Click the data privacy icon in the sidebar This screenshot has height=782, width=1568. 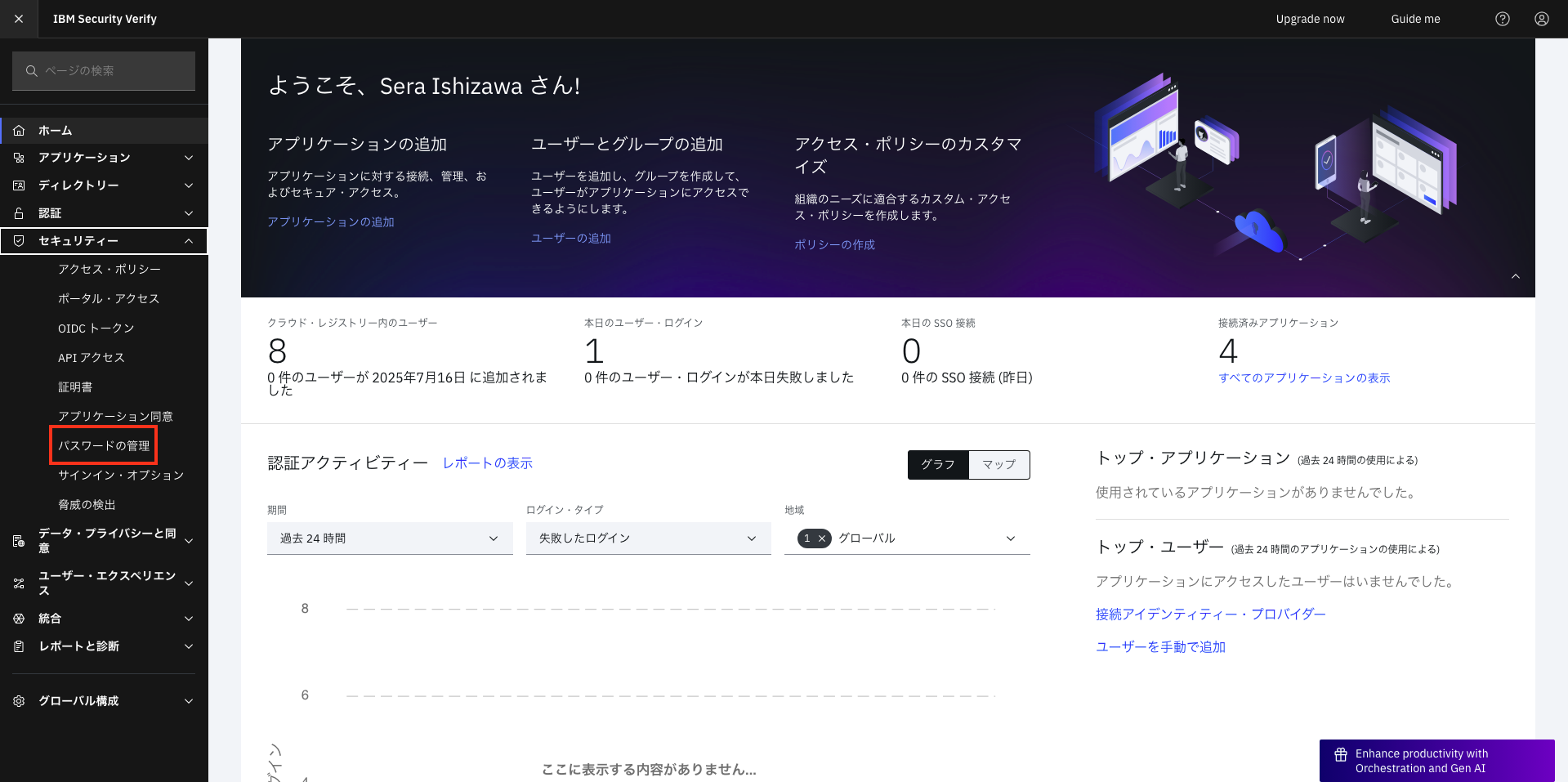(x=19, y=541)
